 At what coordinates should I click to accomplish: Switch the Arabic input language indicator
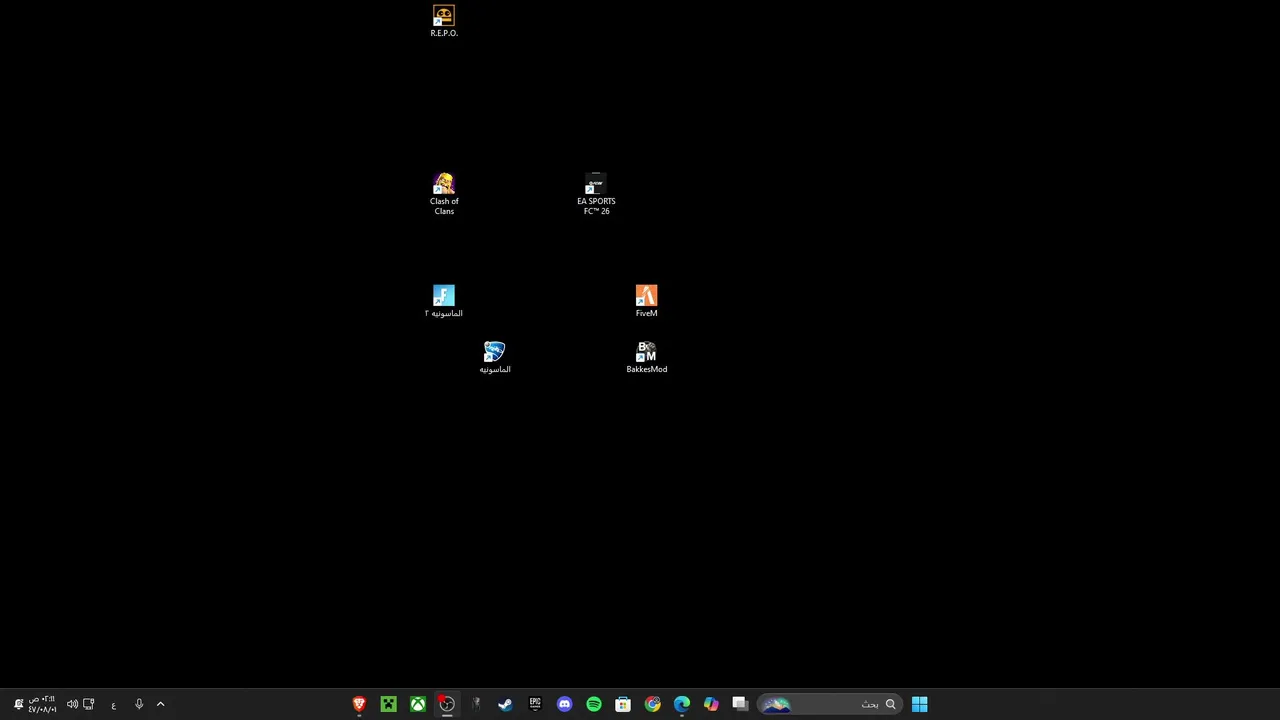113,705
